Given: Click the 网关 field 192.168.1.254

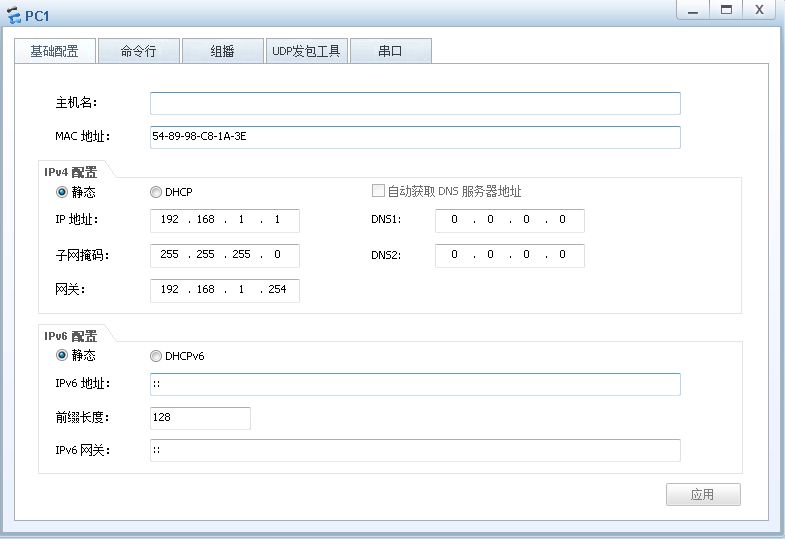Looking at the screenshot, I should [225, 291].
